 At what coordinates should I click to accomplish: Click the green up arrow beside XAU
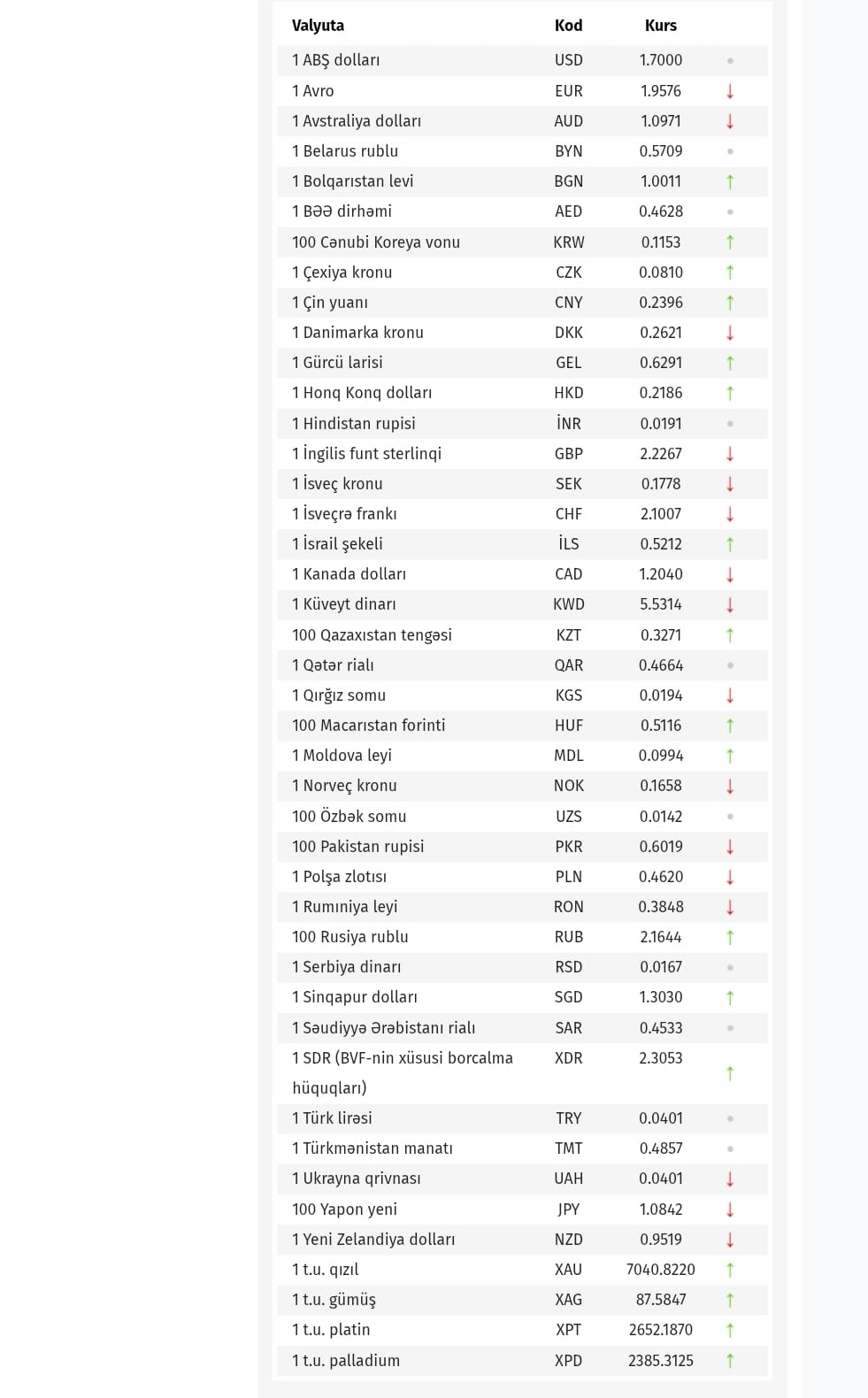[x=730, y=1270]
